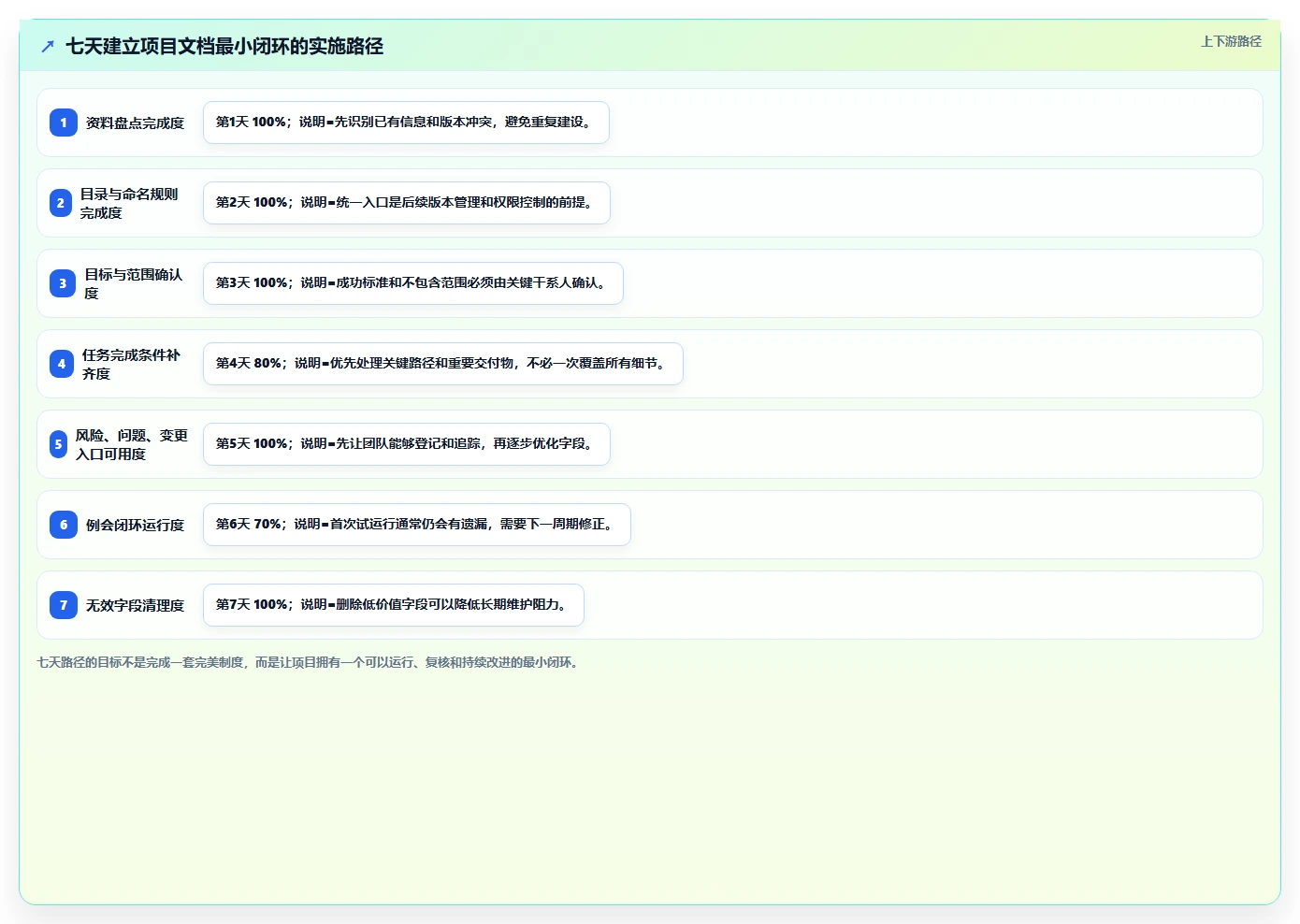Open the 第7天 100% description box
This screenshot has width=1300, height=924.
394,605
